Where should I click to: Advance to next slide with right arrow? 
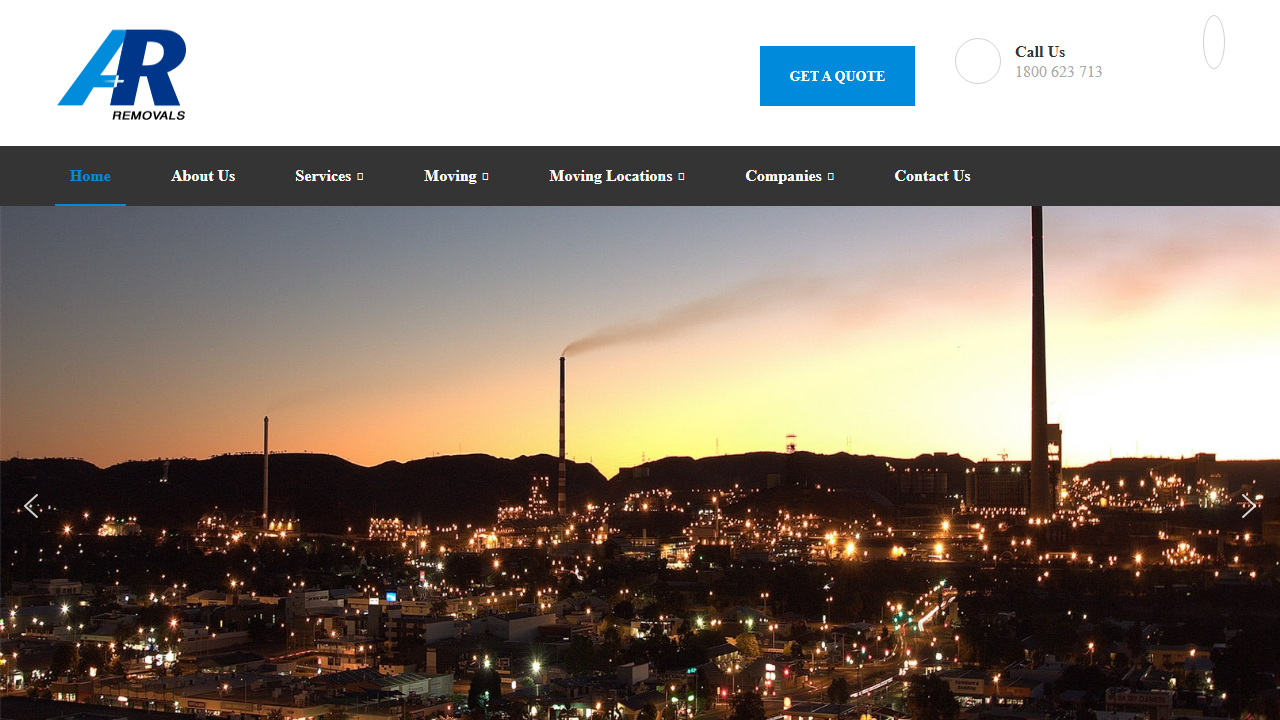coord(1248,506)
